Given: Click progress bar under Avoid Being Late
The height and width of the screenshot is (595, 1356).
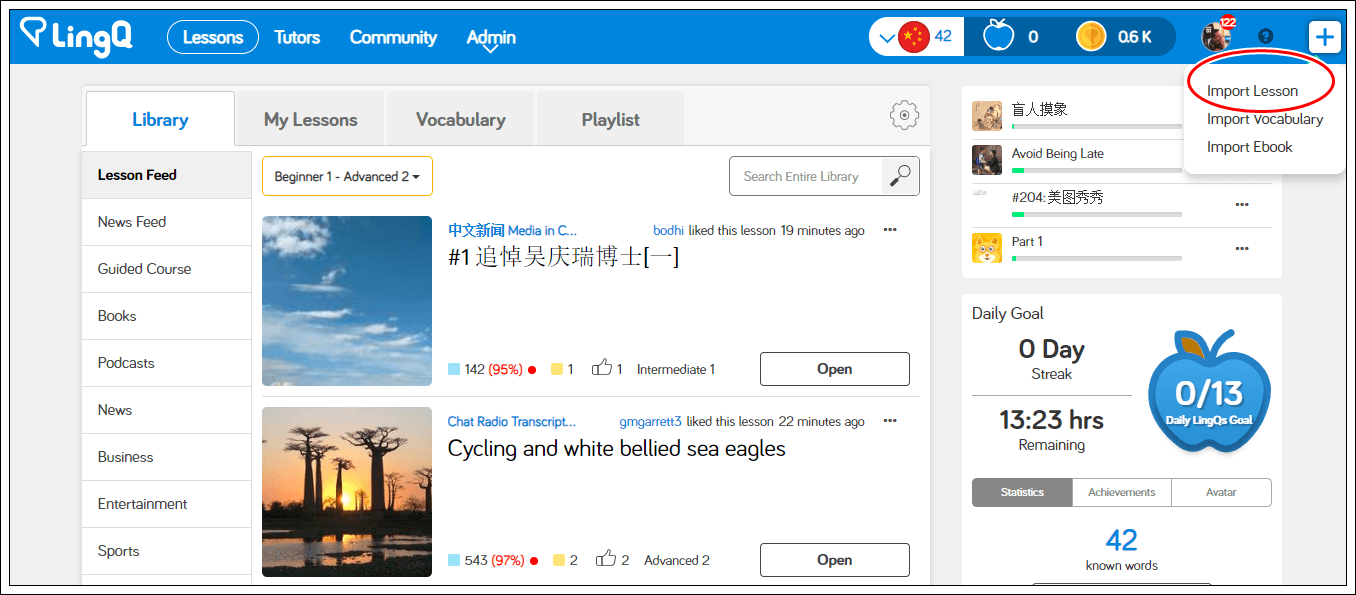Looking at the screenshot, I should tap(1096, 170).
